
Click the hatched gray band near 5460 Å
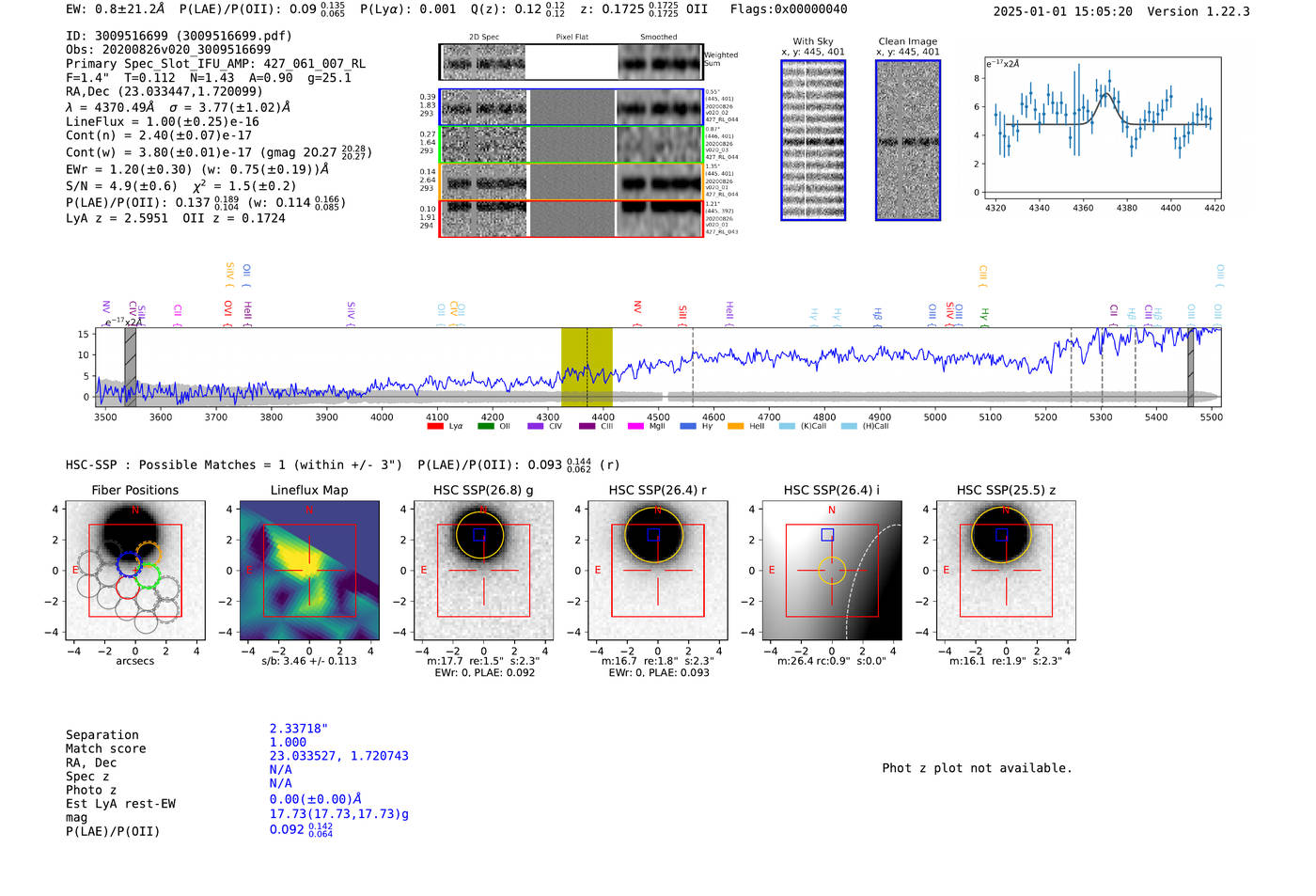click(1190, 367)
